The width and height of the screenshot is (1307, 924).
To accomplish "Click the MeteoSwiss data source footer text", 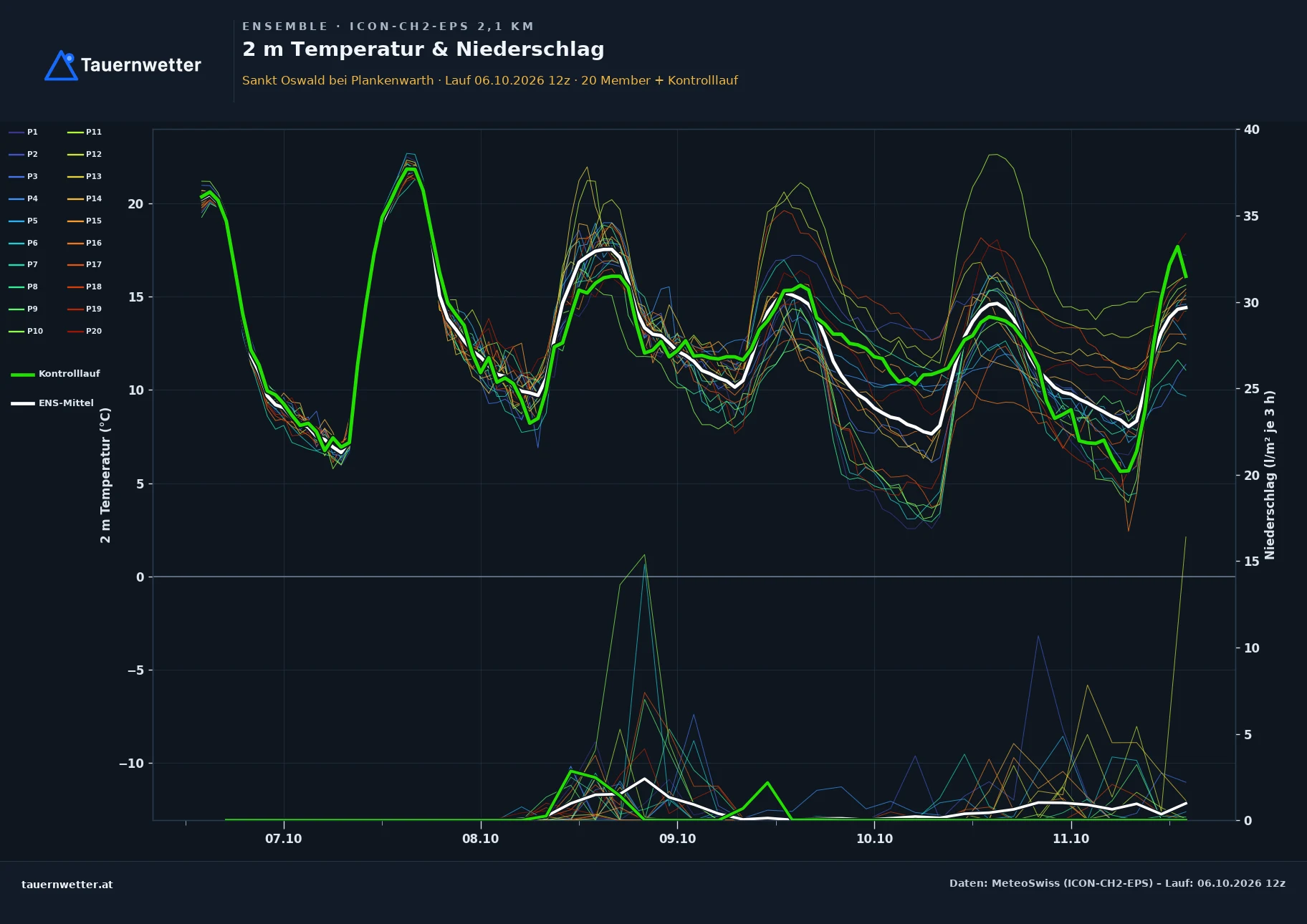I will (1117, 883).
